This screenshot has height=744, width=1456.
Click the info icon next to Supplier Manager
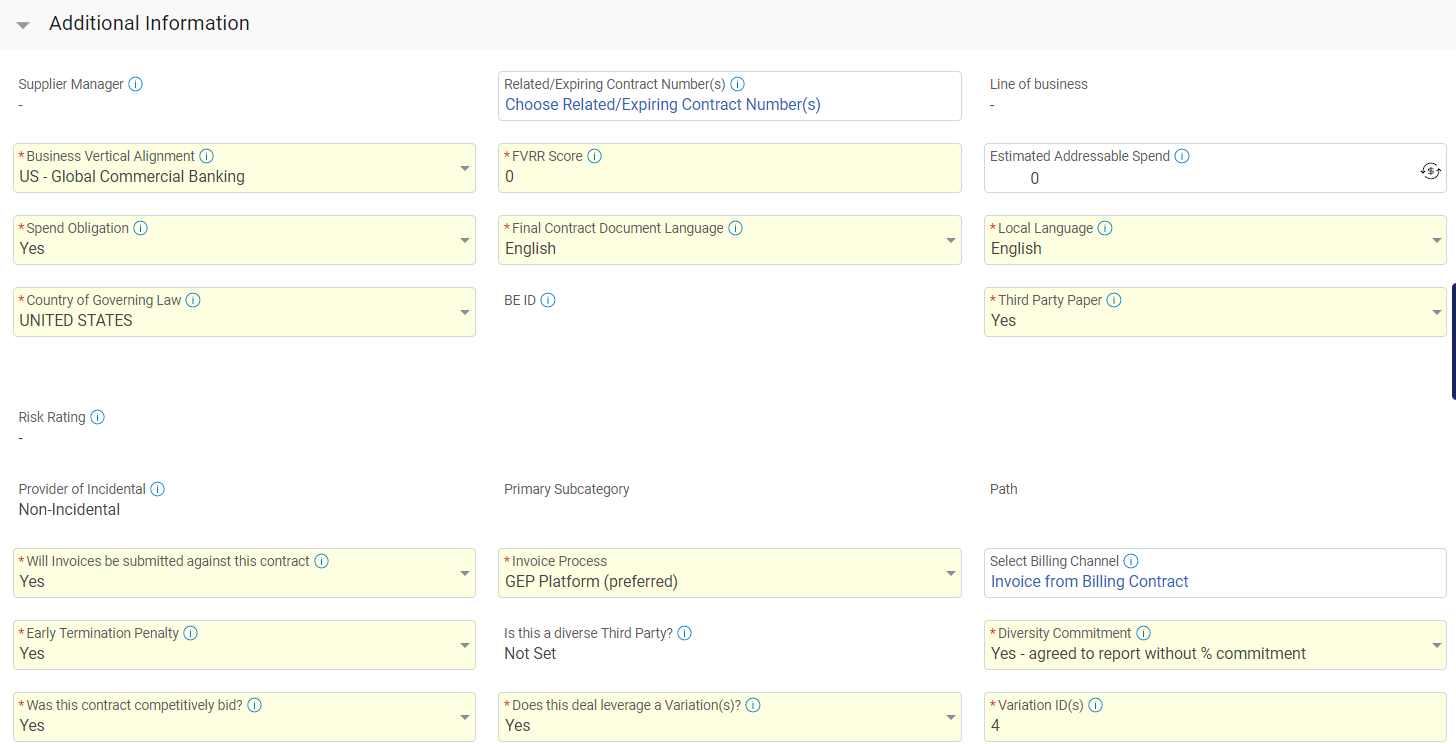point(136,84)
